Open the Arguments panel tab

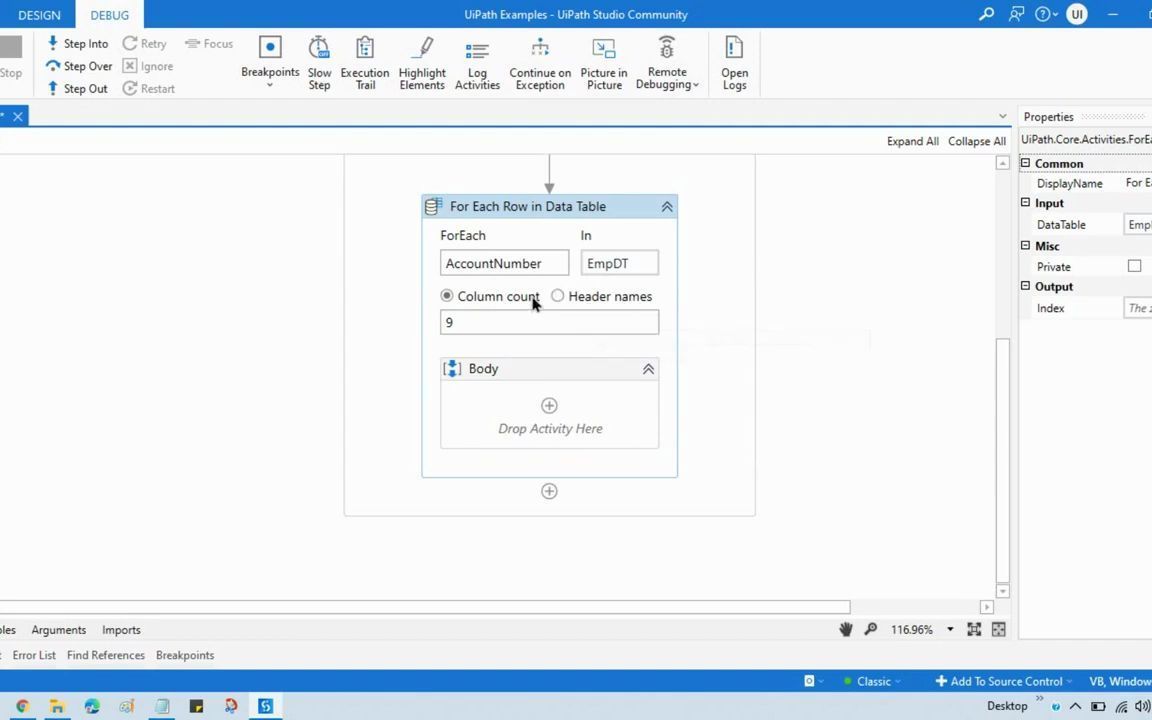(59, 630)
